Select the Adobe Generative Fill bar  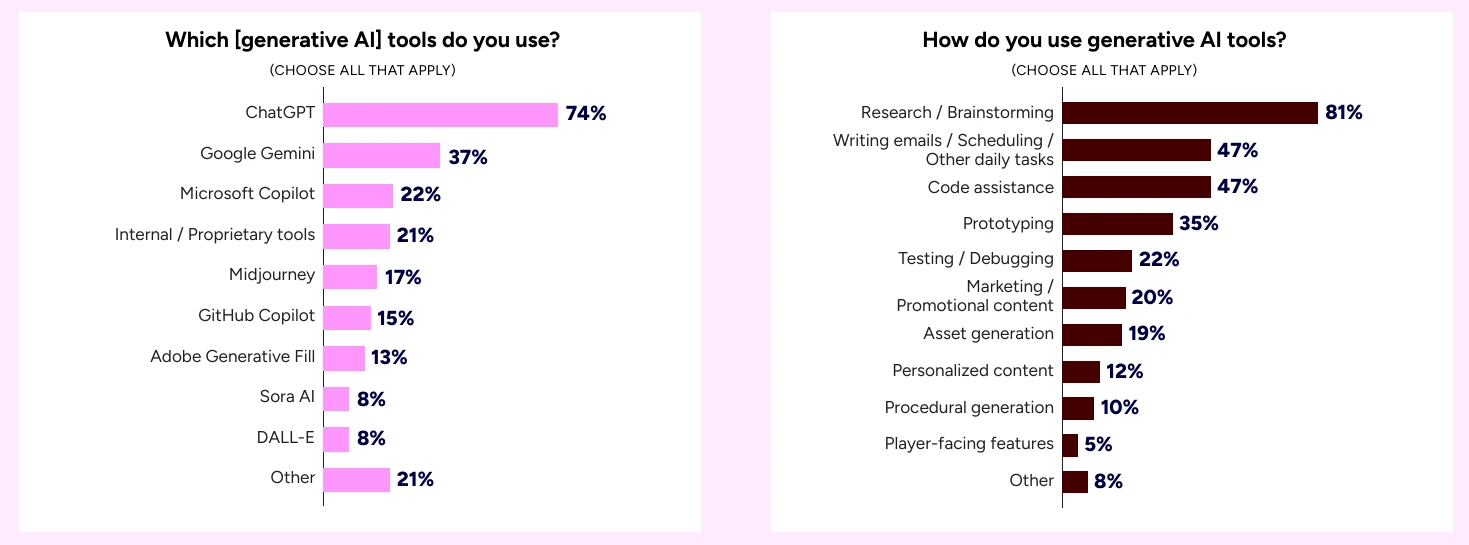[x=344, y=358]
